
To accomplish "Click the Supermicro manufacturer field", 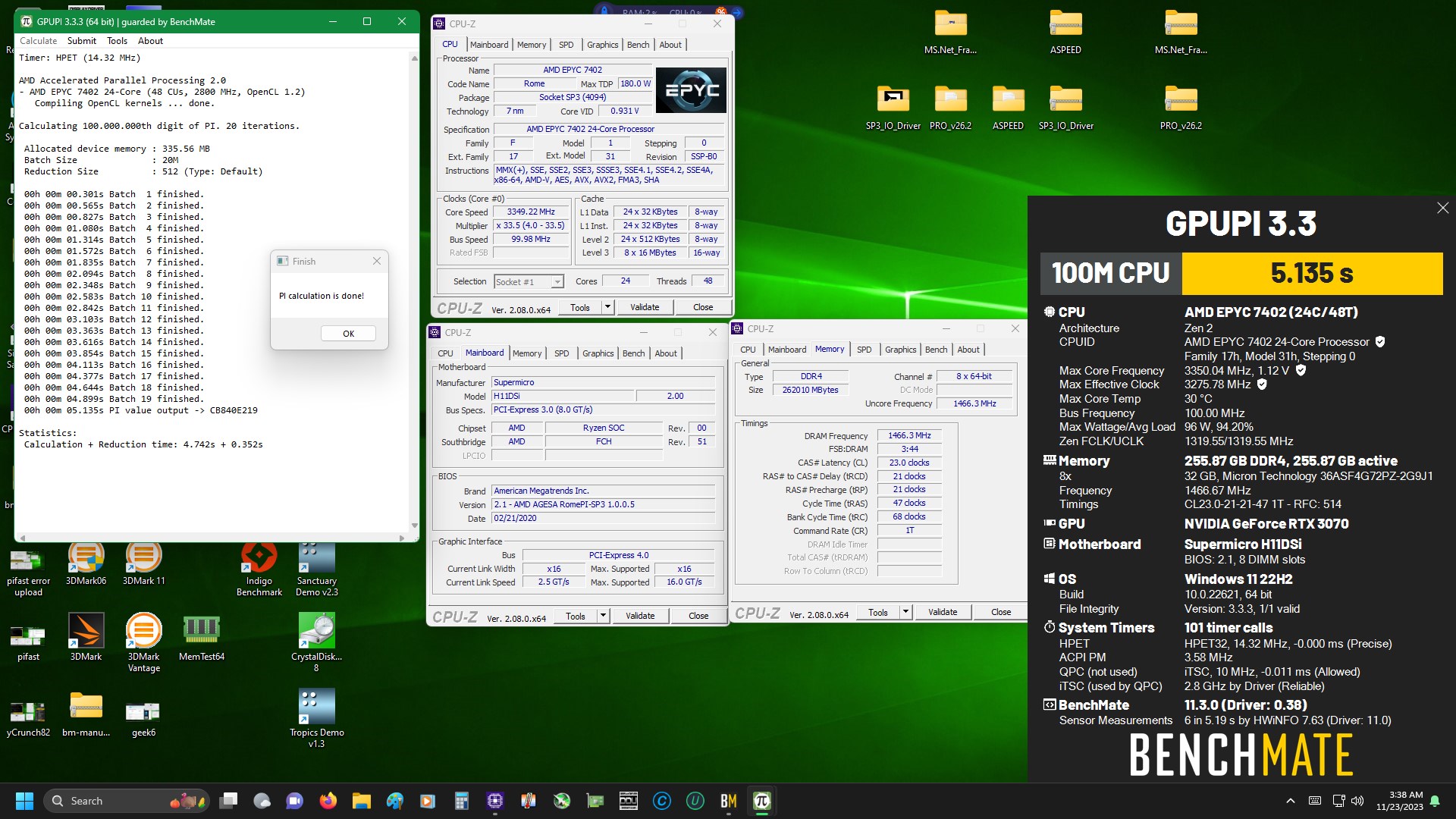I will click(x=603, y=383).
